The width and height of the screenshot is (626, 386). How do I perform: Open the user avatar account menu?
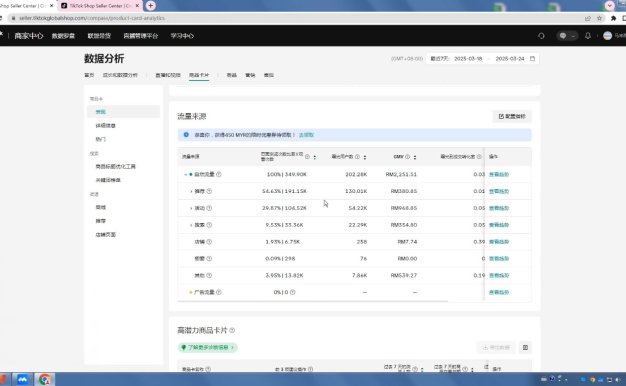[x=608, y=36]
